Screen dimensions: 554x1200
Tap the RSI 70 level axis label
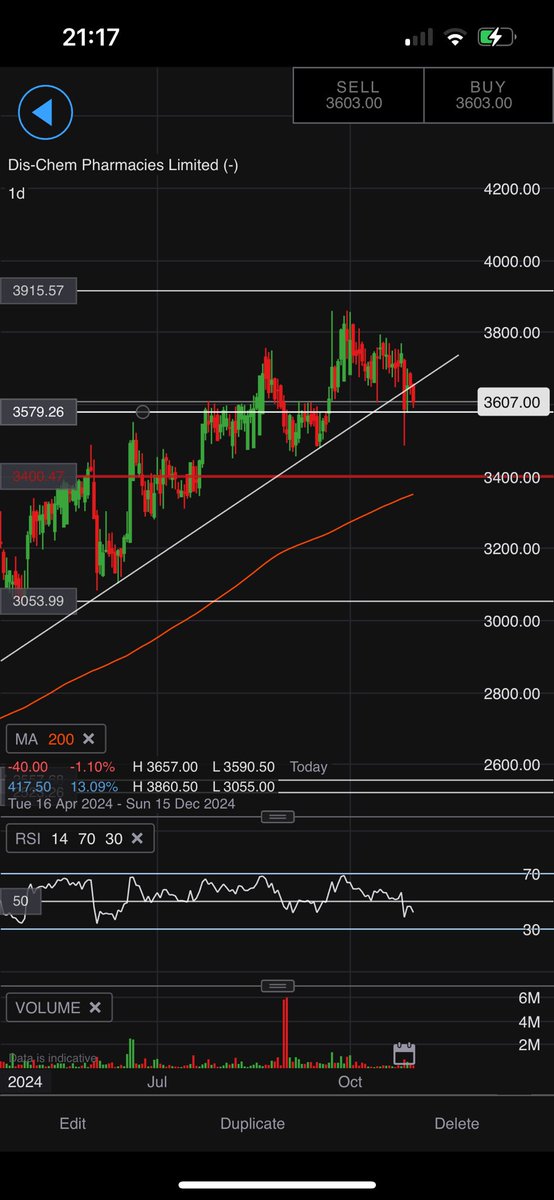[532, 874]
